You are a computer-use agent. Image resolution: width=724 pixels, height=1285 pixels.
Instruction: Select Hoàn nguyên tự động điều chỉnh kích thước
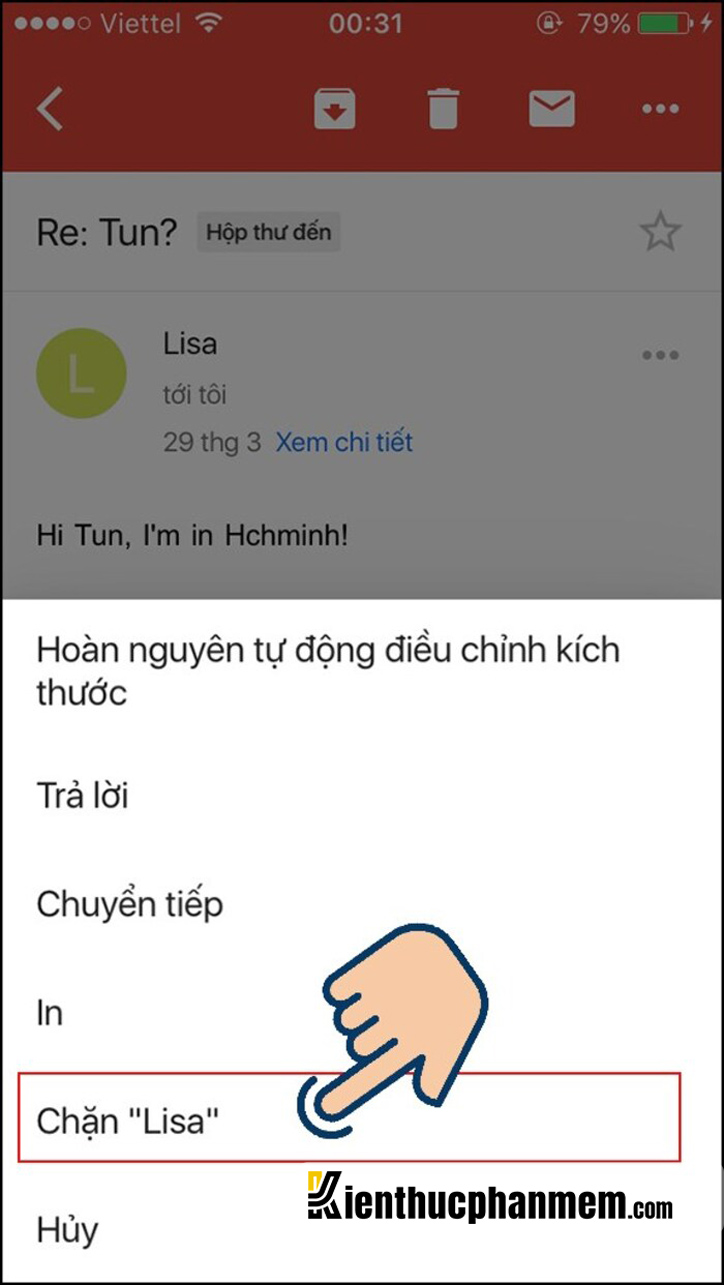coord(362,670)
